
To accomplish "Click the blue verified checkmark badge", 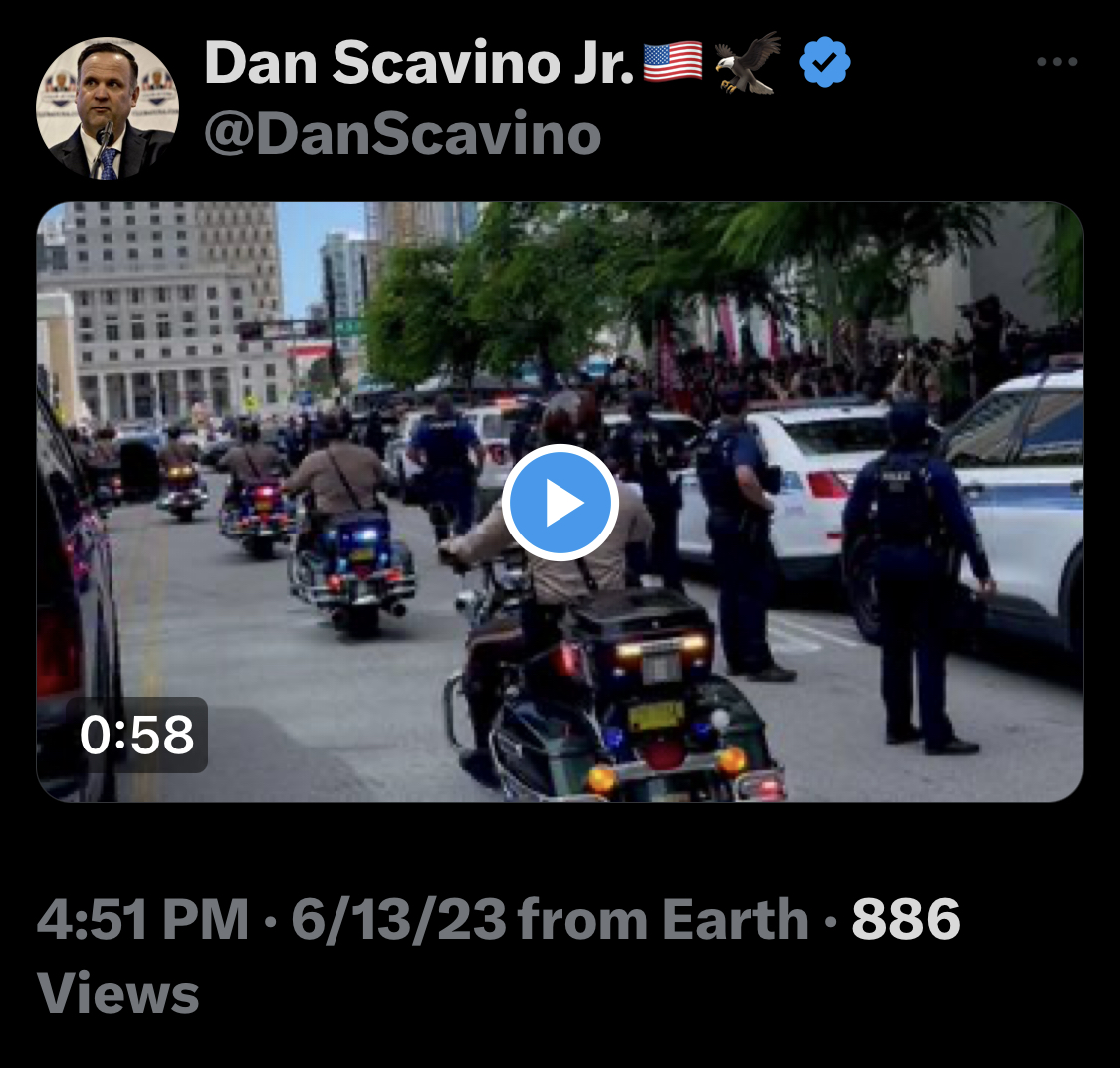I will tap(825, 62).
